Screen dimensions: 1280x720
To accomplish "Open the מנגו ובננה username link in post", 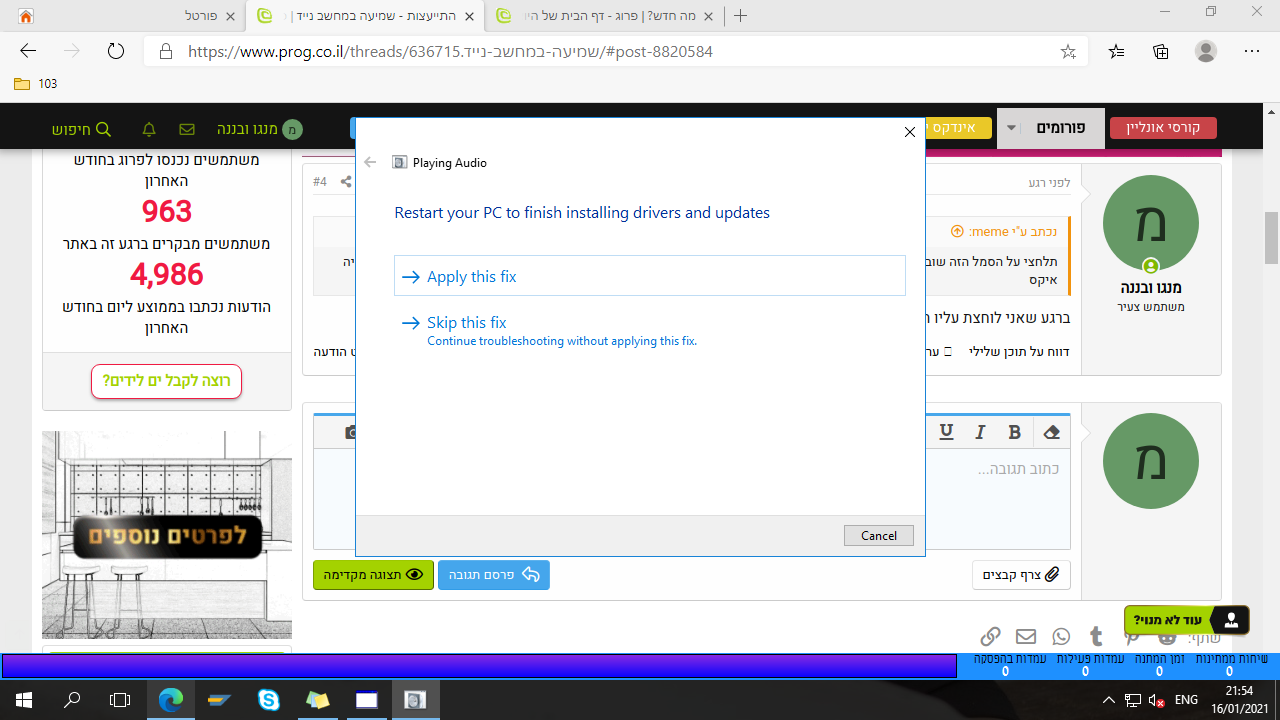I will coord(1151,288).
